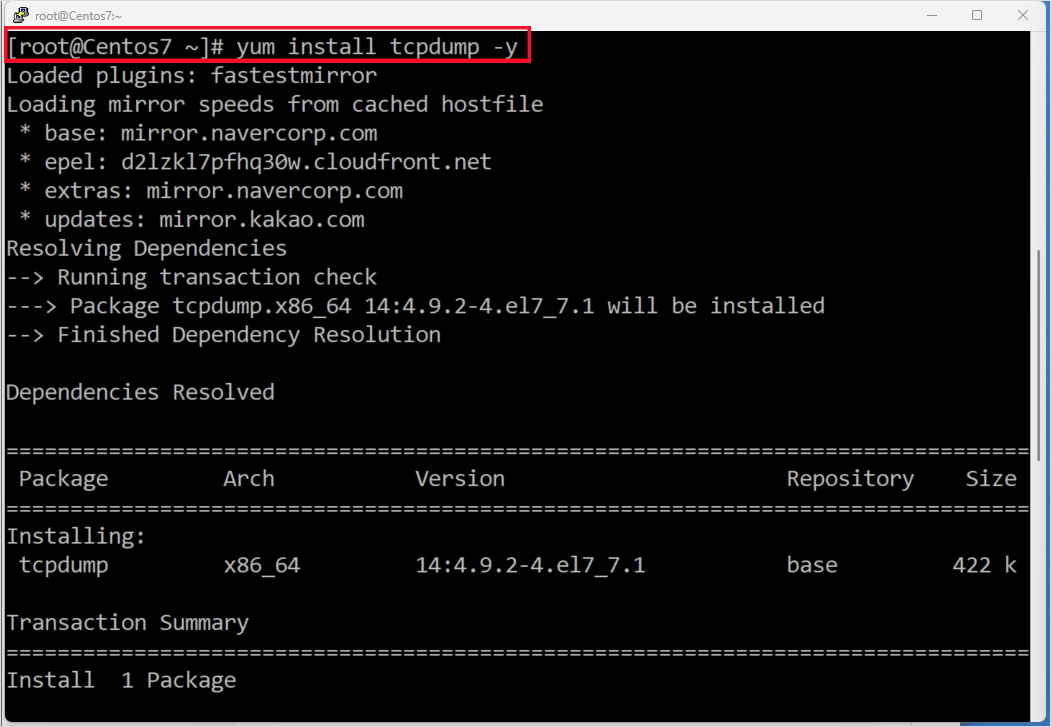Click version '14:4.9.2-4.el7_7.1' in table row
Screen dimensions: 1051x727
[530, 566]
